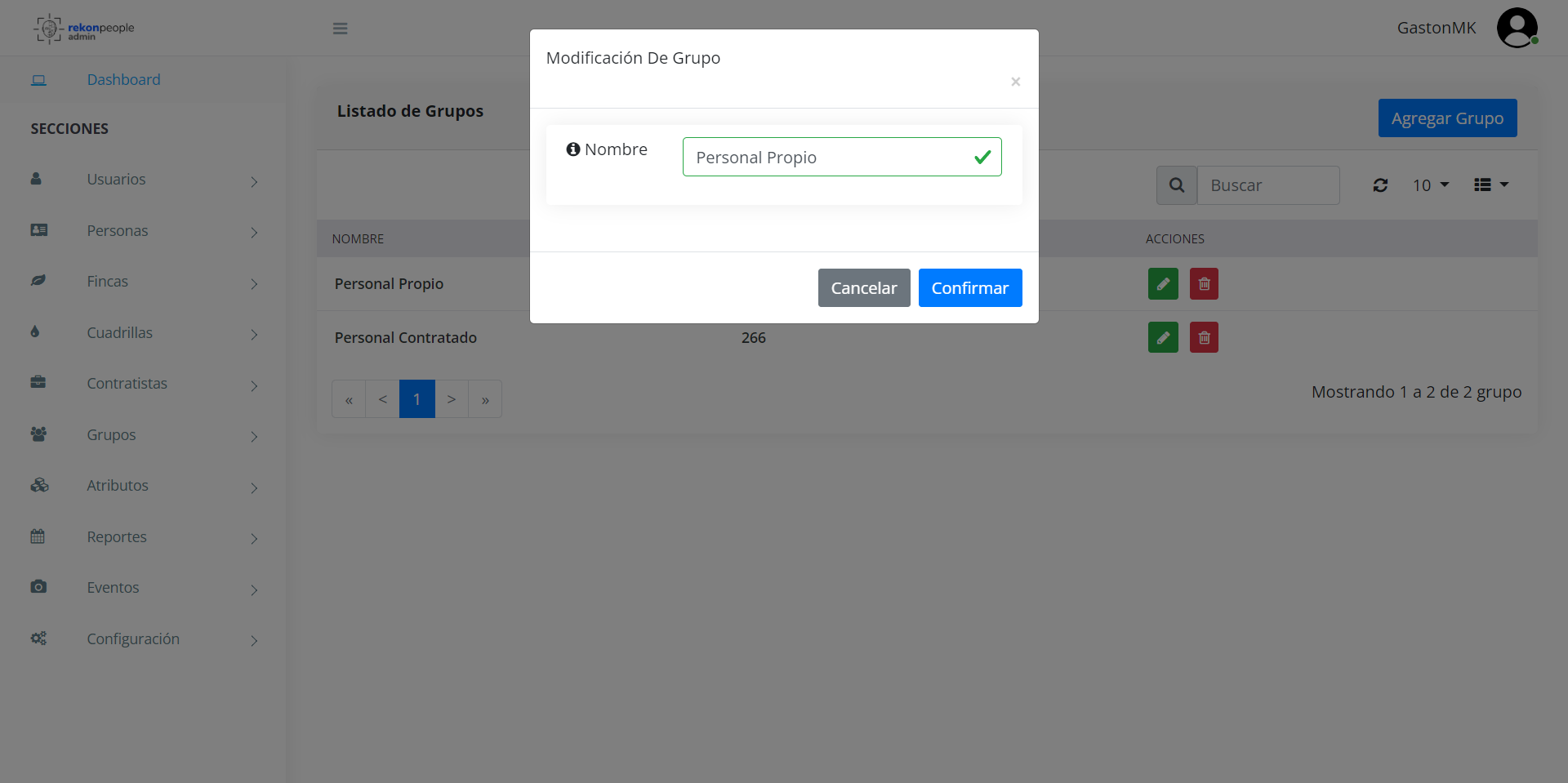This screenshot has height=783, width=1568.
Task: Expand the Contratistas section chevron
Action: tap(254, 385)
